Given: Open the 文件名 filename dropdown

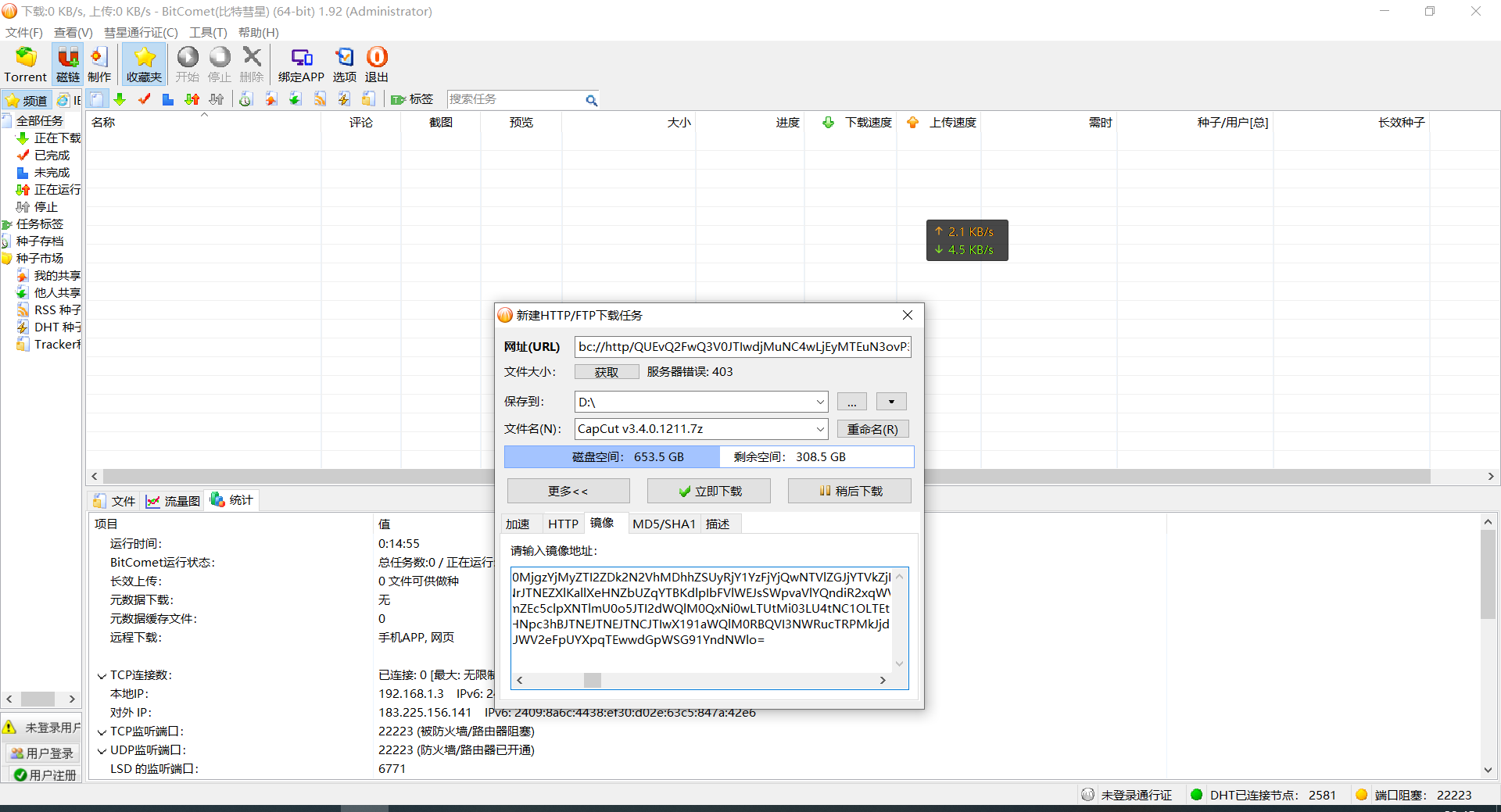Looking at the screenshot, I should coord(820,429).
